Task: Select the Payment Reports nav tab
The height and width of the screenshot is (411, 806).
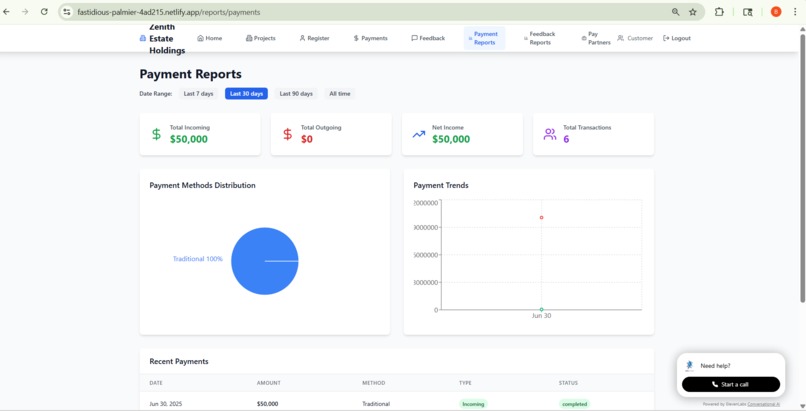Action: pos(484,38)
